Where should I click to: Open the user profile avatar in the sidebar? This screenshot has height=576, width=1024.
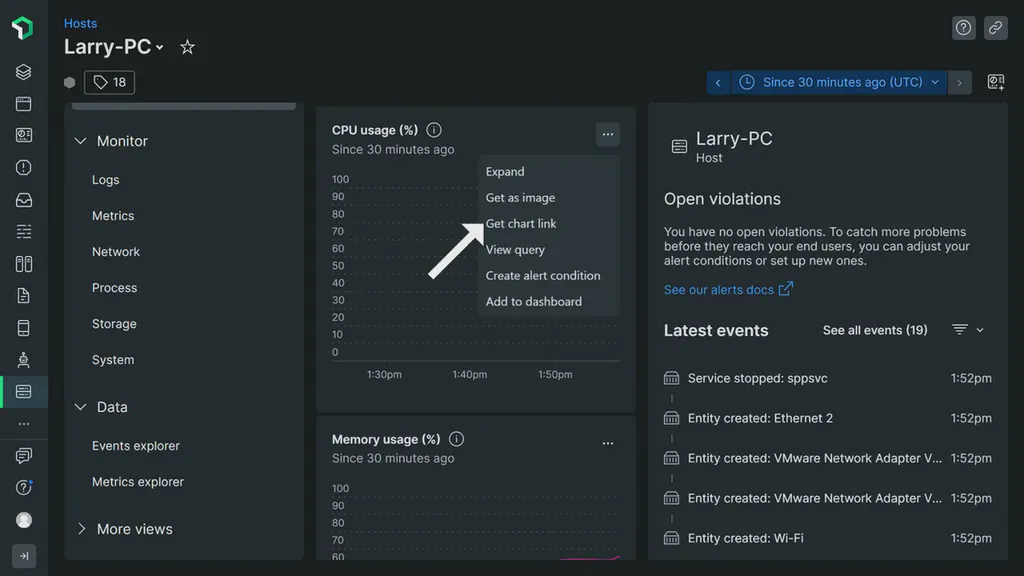tap(23, 519)
